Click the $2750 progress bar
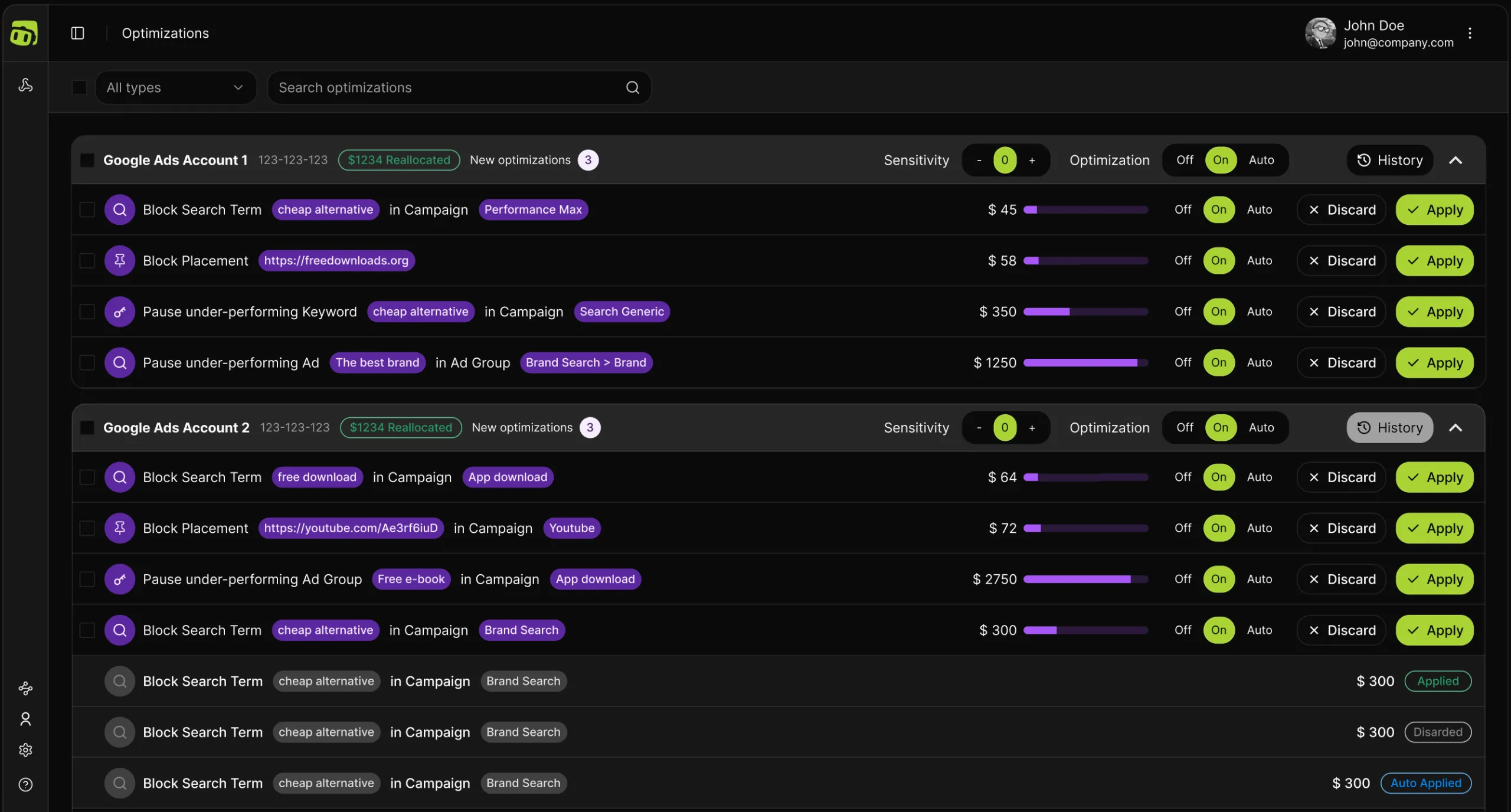The image size is (1511, 812). pyautogui.click(x=1085, y=579)
